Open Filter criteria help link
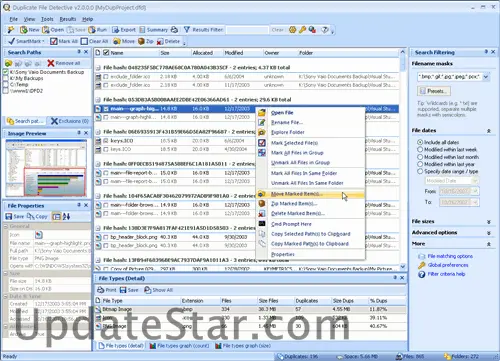The height and width of the screenshot is (361, 500). [x=446, y=274]
